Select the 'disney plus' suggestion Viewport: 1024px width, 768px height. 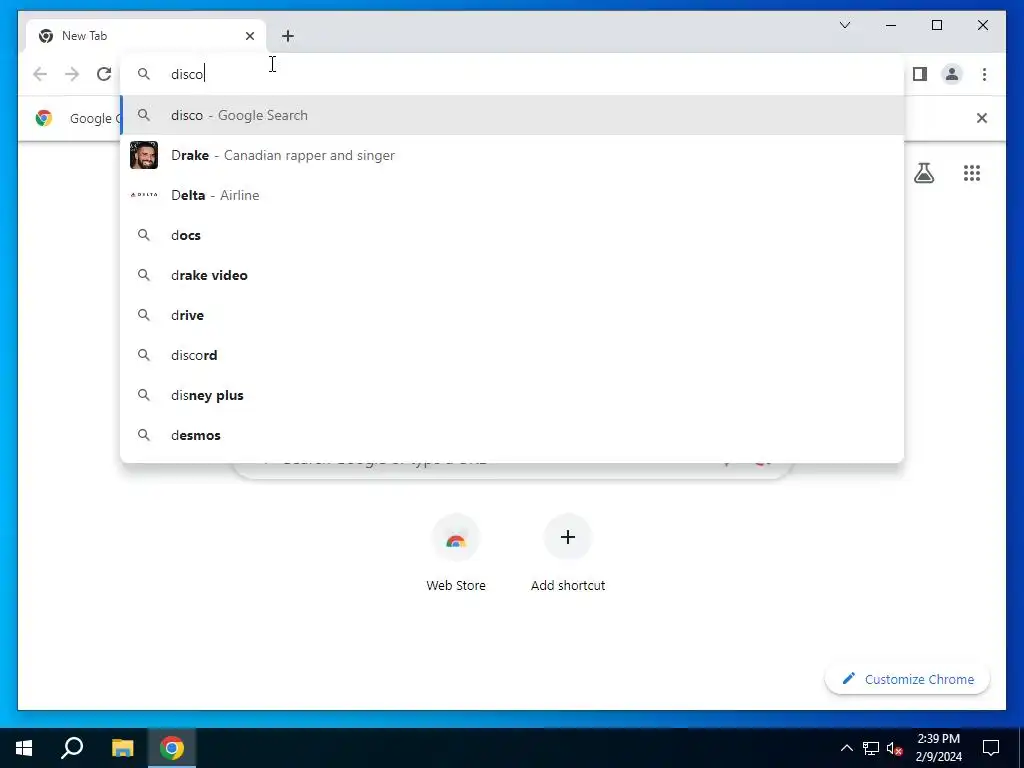coord(513,395)
